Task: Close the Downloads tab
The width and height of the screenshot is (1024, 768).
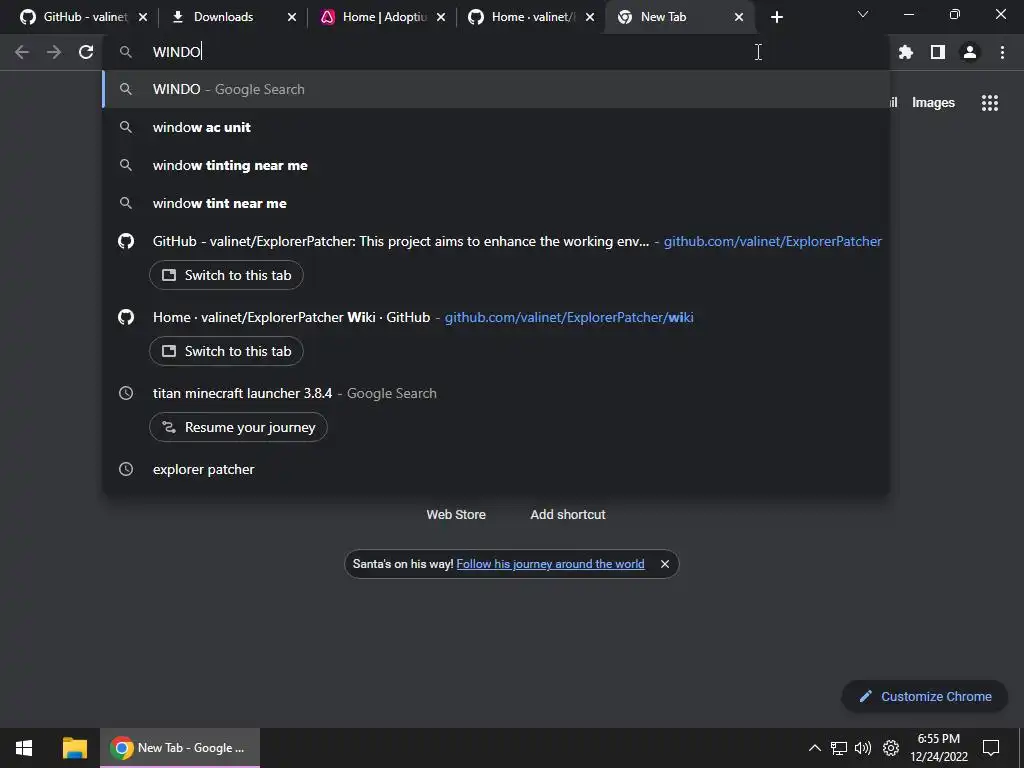Action: tap(292, 17)
